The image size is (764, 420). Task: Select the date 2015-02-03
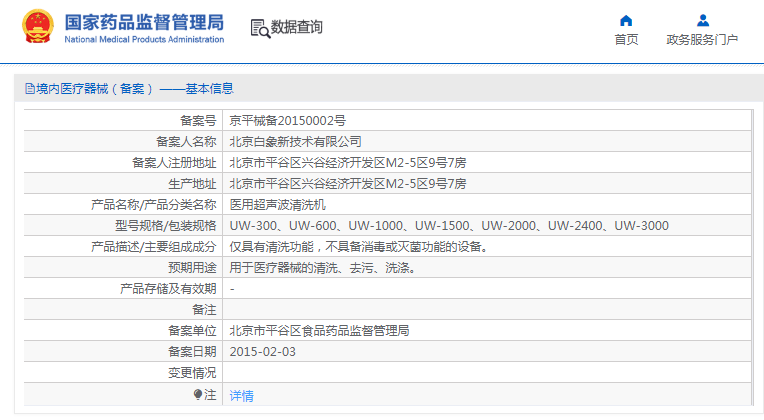coord(263,352)
